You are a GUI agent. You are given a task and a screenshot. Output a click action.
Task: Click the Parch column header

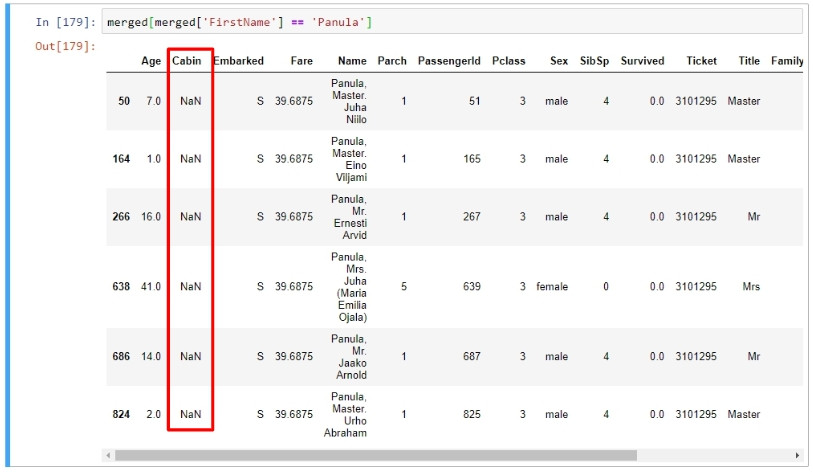pyautogui.click(x=392, y=61)
